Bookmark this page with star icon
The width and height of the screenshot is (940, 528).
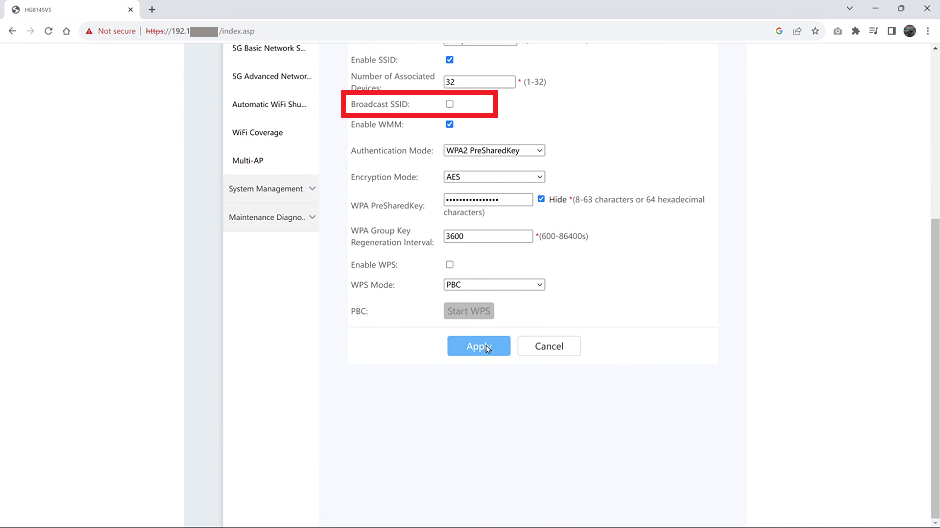pyautogui.click(x=815, y=31)
